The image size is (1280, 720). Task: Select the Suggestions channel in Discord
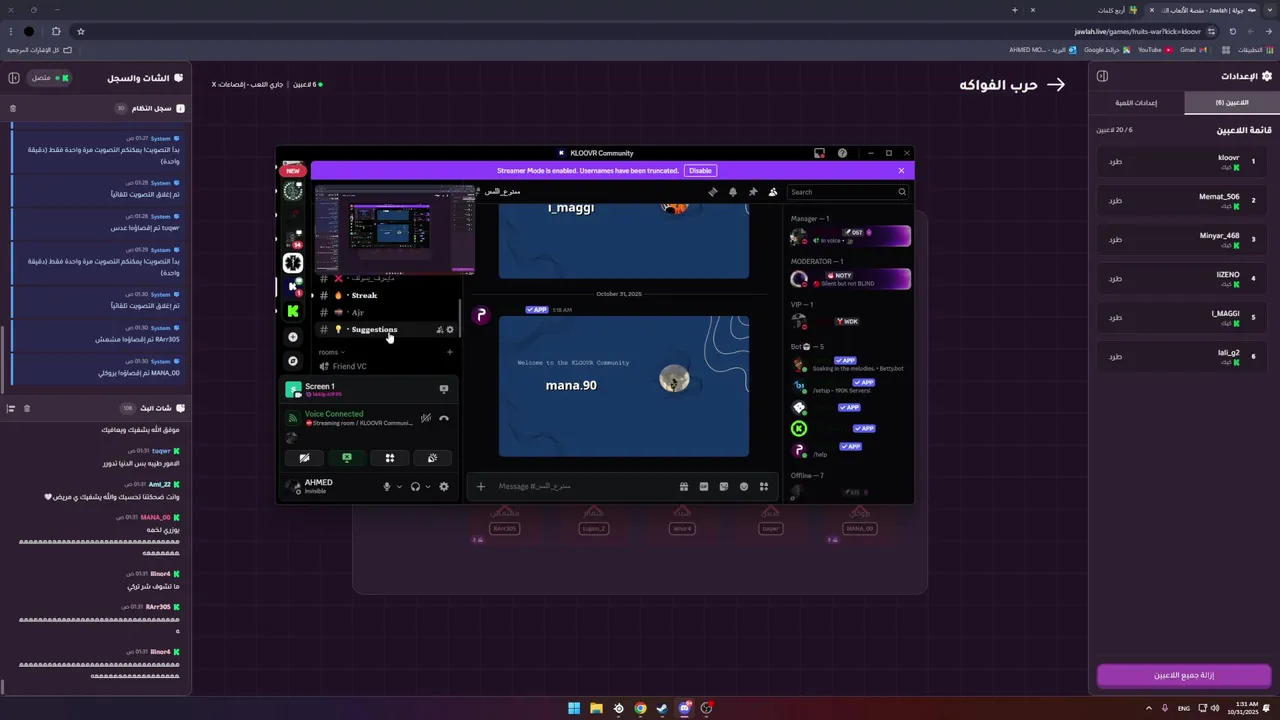385,329
